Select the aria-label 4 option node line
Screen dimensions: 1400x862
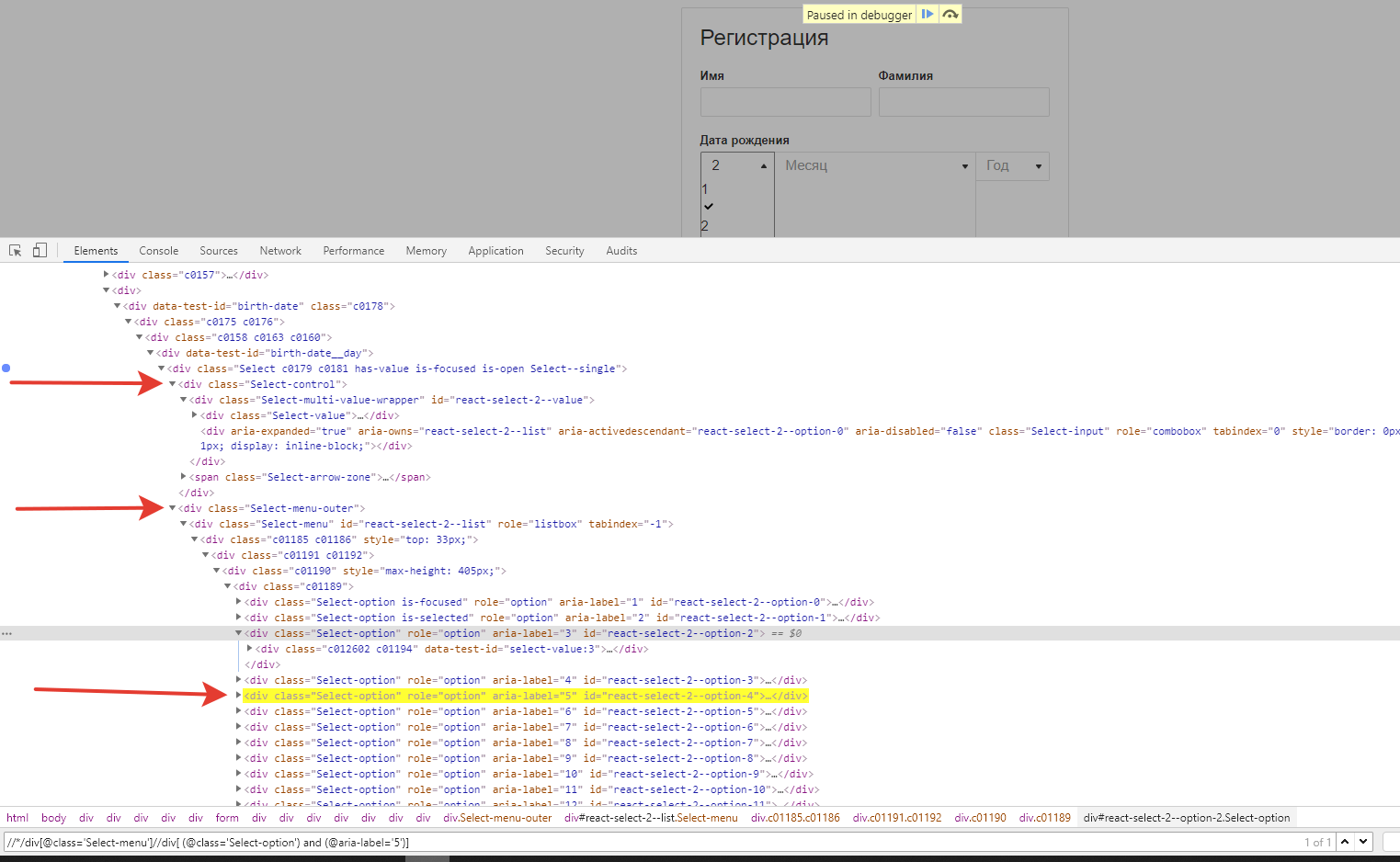(526, 680)
